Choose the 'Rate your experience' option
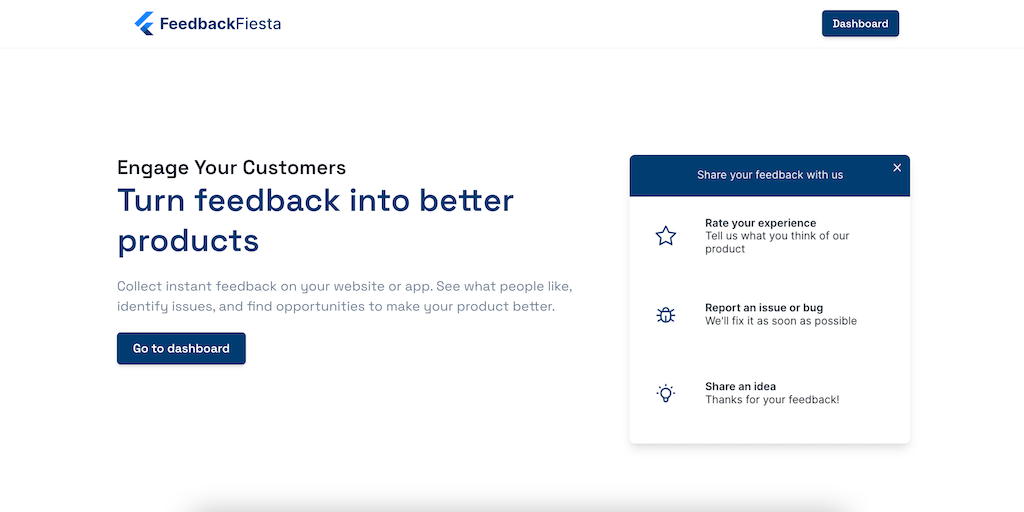This screenshot has height=512, width=1024. point(760,223)
